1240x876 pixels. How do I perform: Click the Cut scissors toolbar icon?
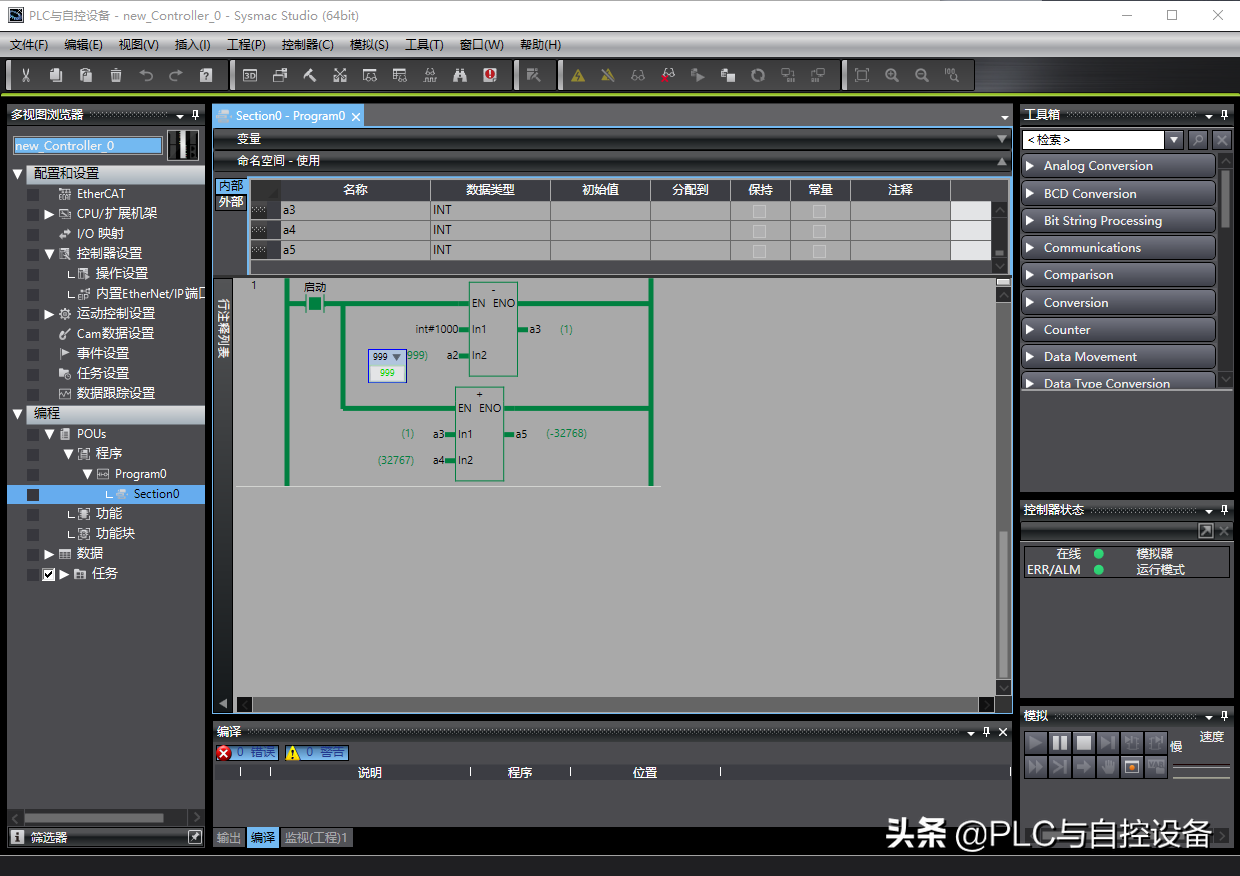26,75
